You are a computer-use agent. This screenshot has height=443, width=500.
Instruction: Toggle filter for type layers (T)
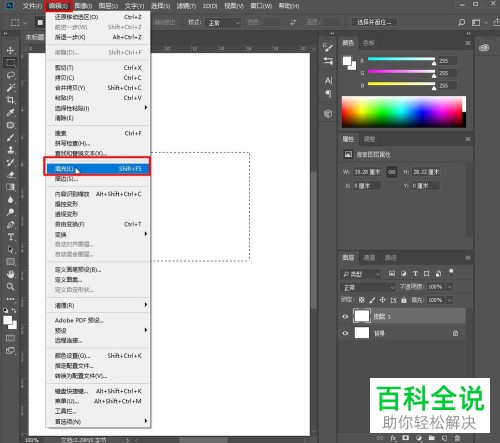click(x=415, y=273)
